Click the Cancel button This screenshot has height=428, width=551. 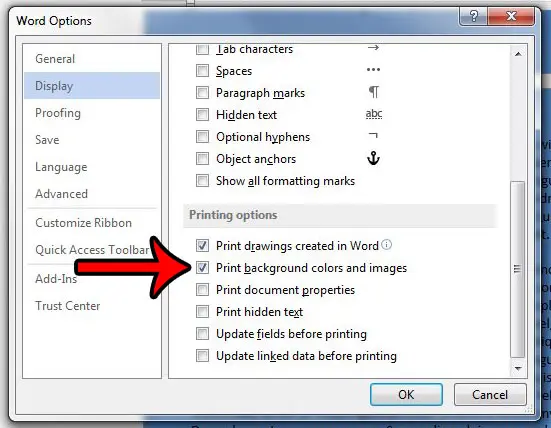coord(490,395)
